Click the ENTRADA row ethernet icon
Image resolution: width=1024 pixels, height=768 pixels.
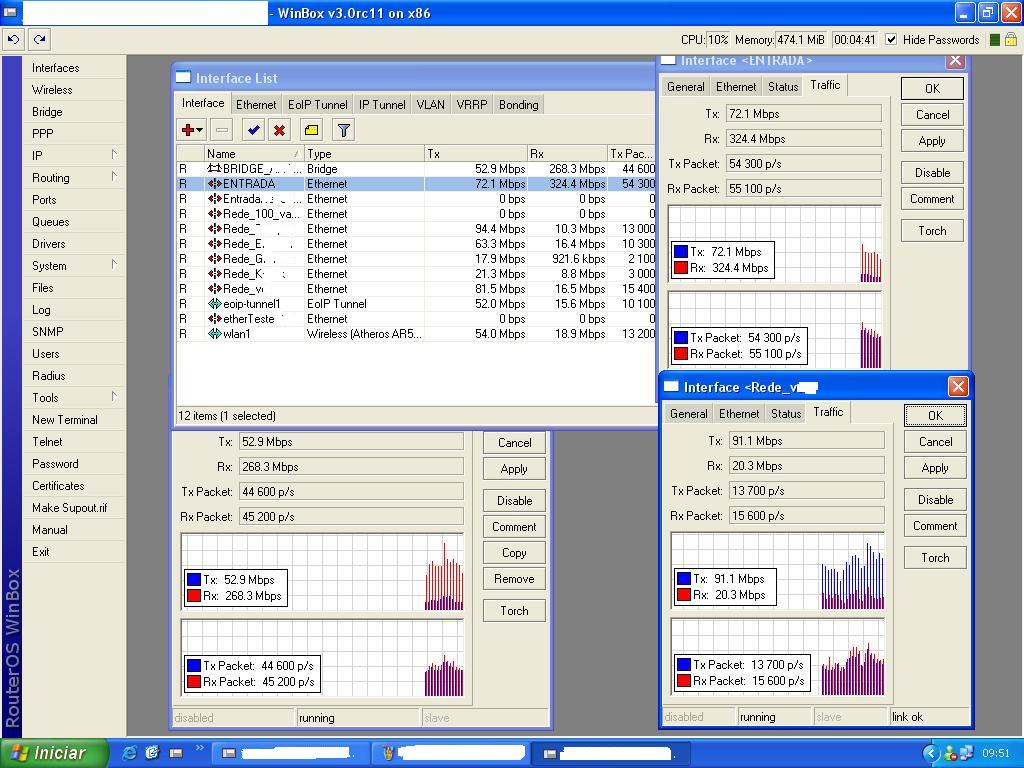click(x=214, y=184)
